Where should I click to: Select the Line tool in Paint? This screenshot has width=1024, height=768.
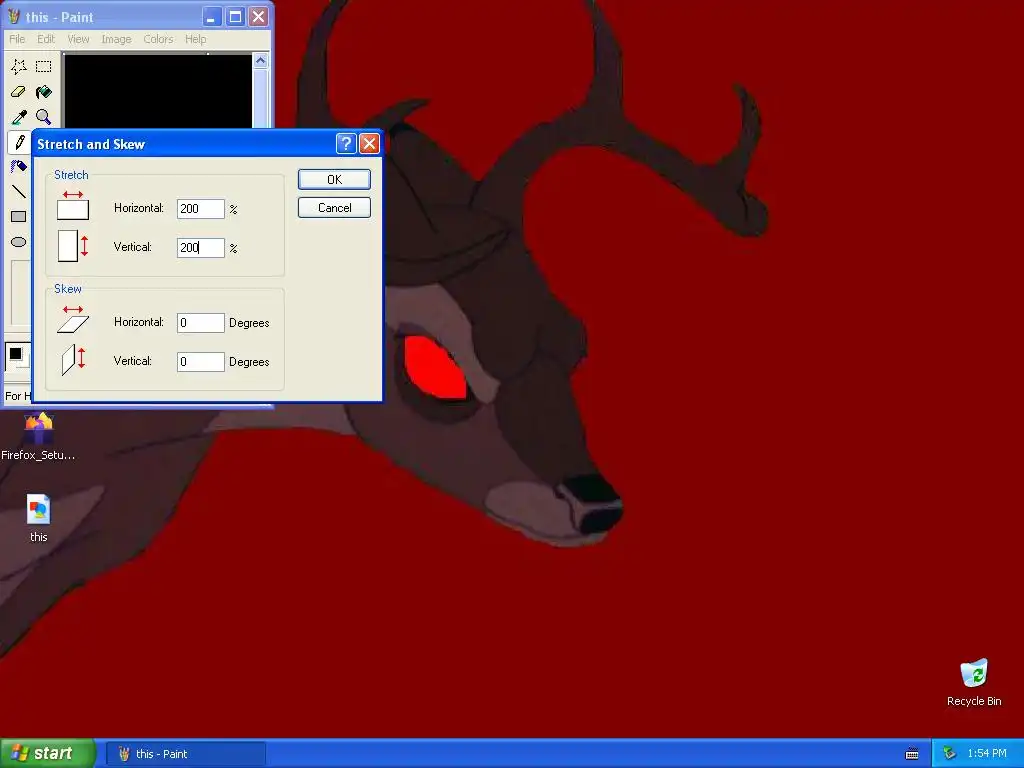click(x=18, y=192)
